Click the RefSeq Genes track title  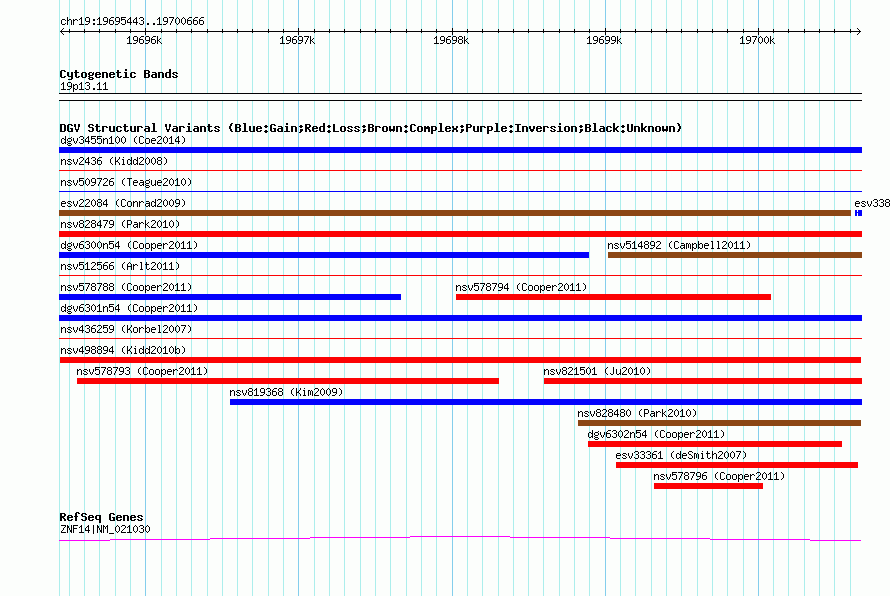101,517
